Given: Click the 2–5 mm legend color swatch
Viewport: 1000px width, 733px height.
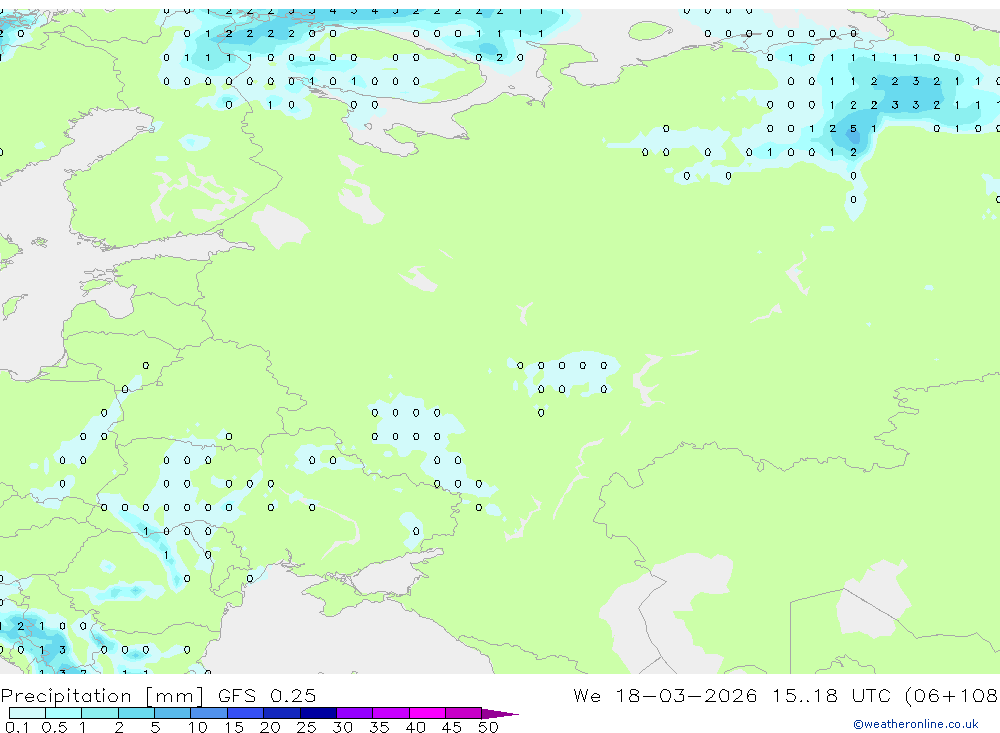Looking at the screenshot, I should [x=136, y=713].
